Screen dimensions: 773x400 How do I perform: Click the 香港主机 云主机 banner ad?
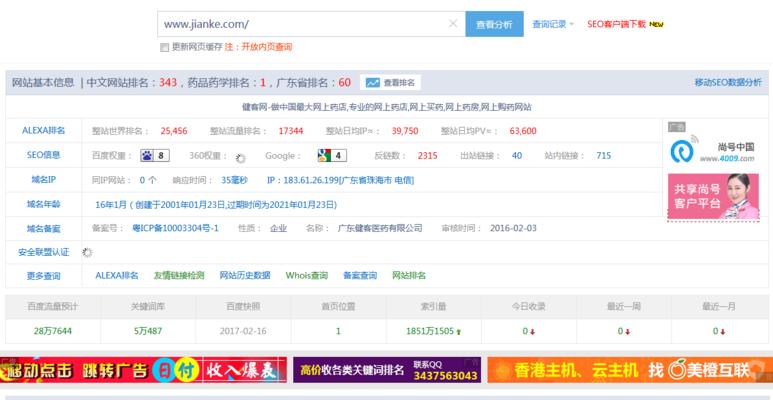click(x=630, y=369)
